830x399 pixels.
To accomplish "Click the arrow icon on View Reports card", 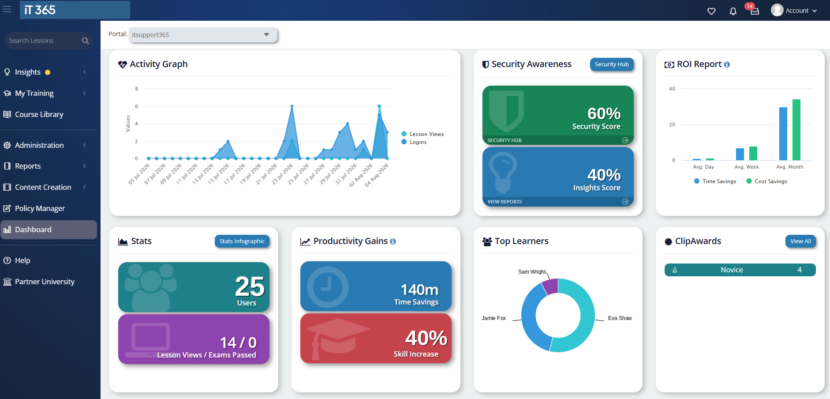I will [x=625, y=202].
